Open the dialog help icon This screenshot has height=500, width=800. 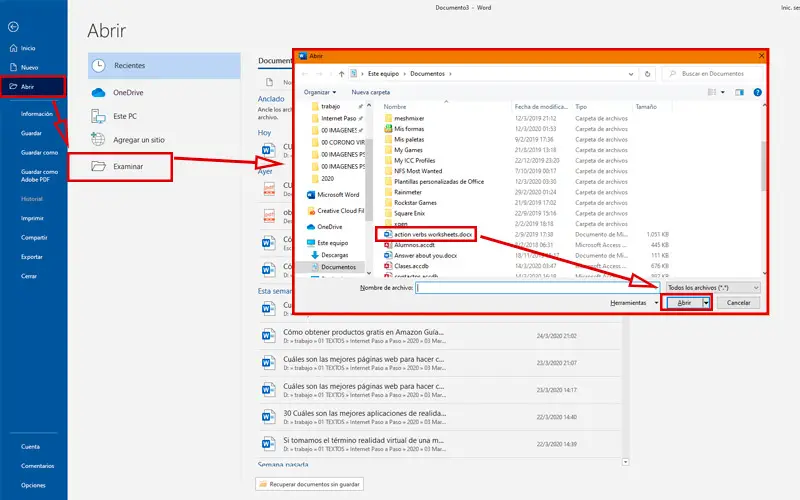758,92
